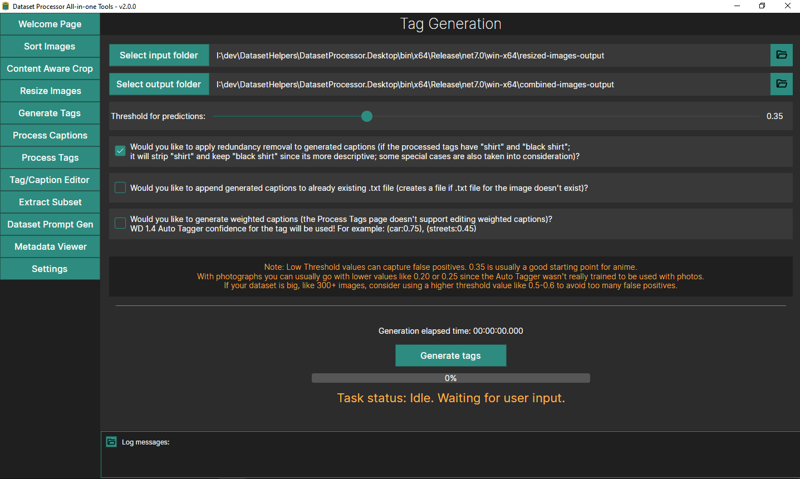Image resolution: width=800 pixels, height=479 pixels.
Task: Open the Tag/Caption Editor page
Action: 50,180
